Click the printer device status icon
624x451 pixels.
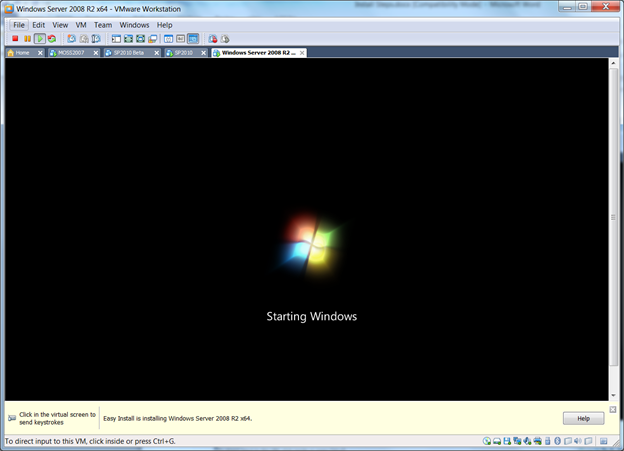[538, 441]
